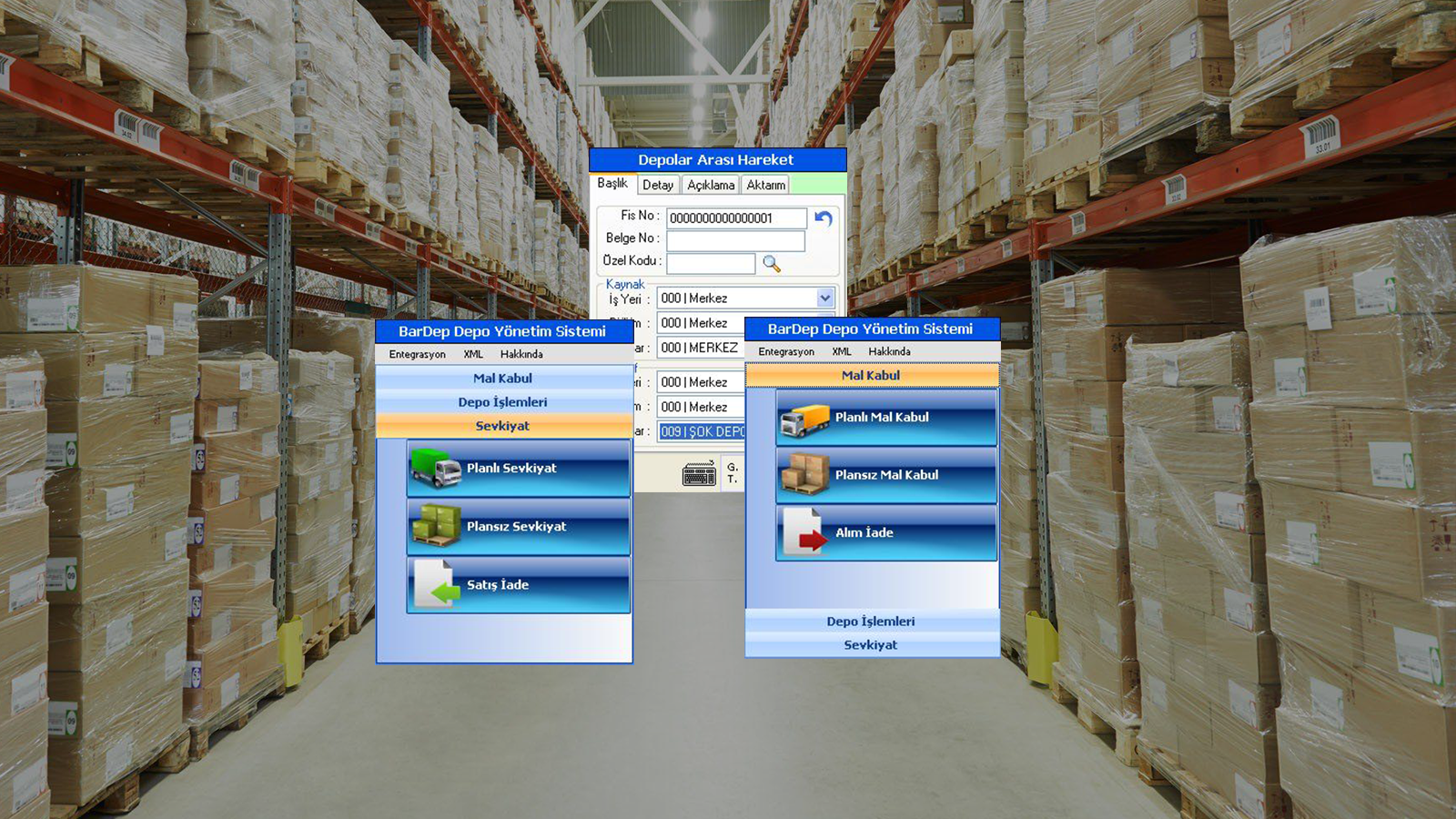Click the Plansız Sevkiyat button label

pos(516,527)
